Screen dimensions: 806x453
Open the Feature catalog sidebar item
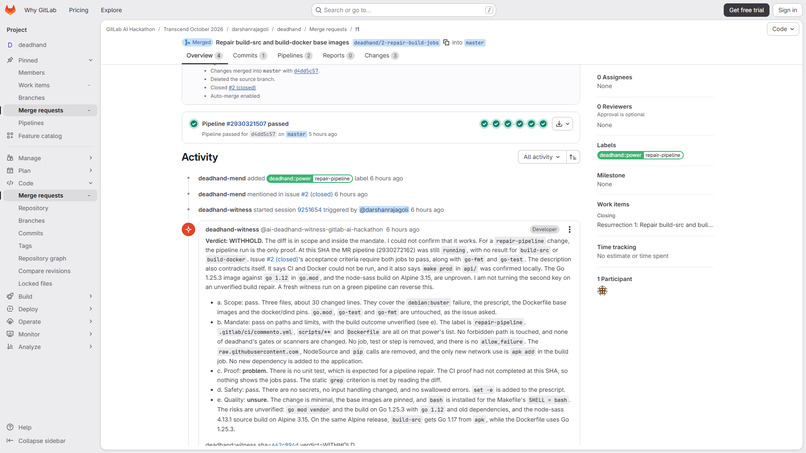pos(40,136)
